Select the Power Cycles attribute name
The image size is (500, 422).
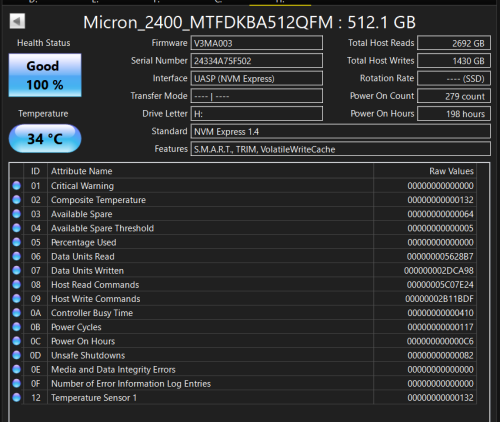76,327
